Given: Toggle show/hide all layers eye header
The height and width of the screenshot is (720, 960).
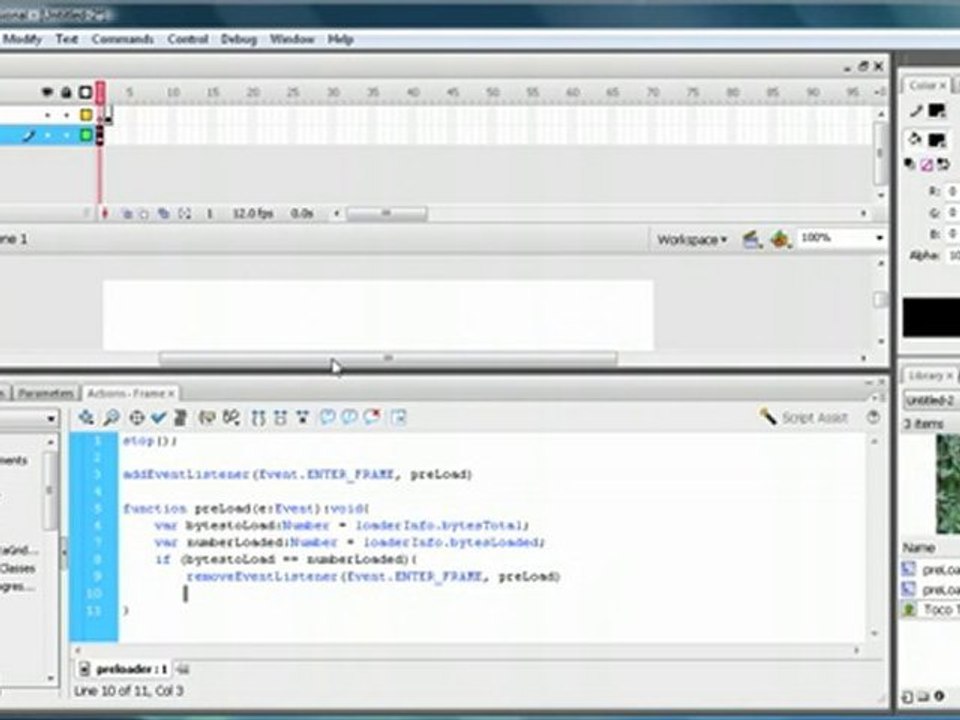Looking at the screenshot, I should click(47, 92).
